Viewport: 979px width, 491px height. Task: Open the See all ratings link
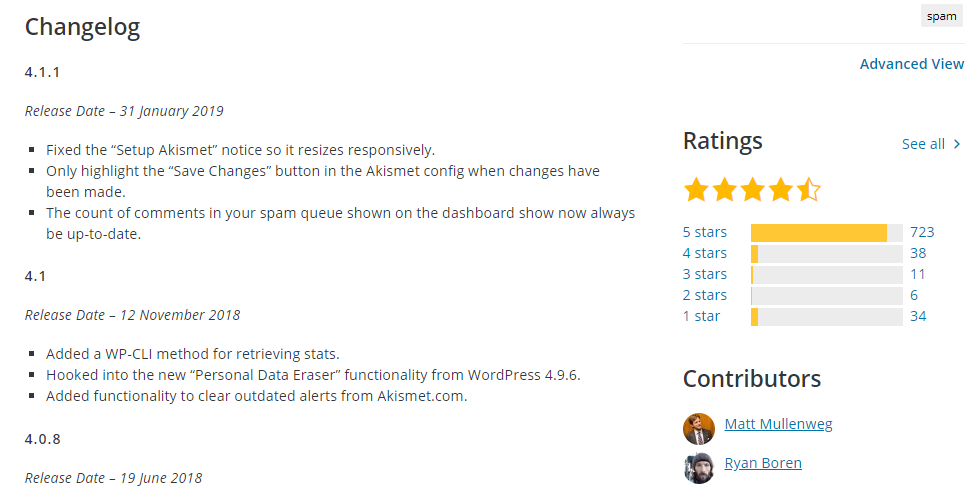point(923,144)
